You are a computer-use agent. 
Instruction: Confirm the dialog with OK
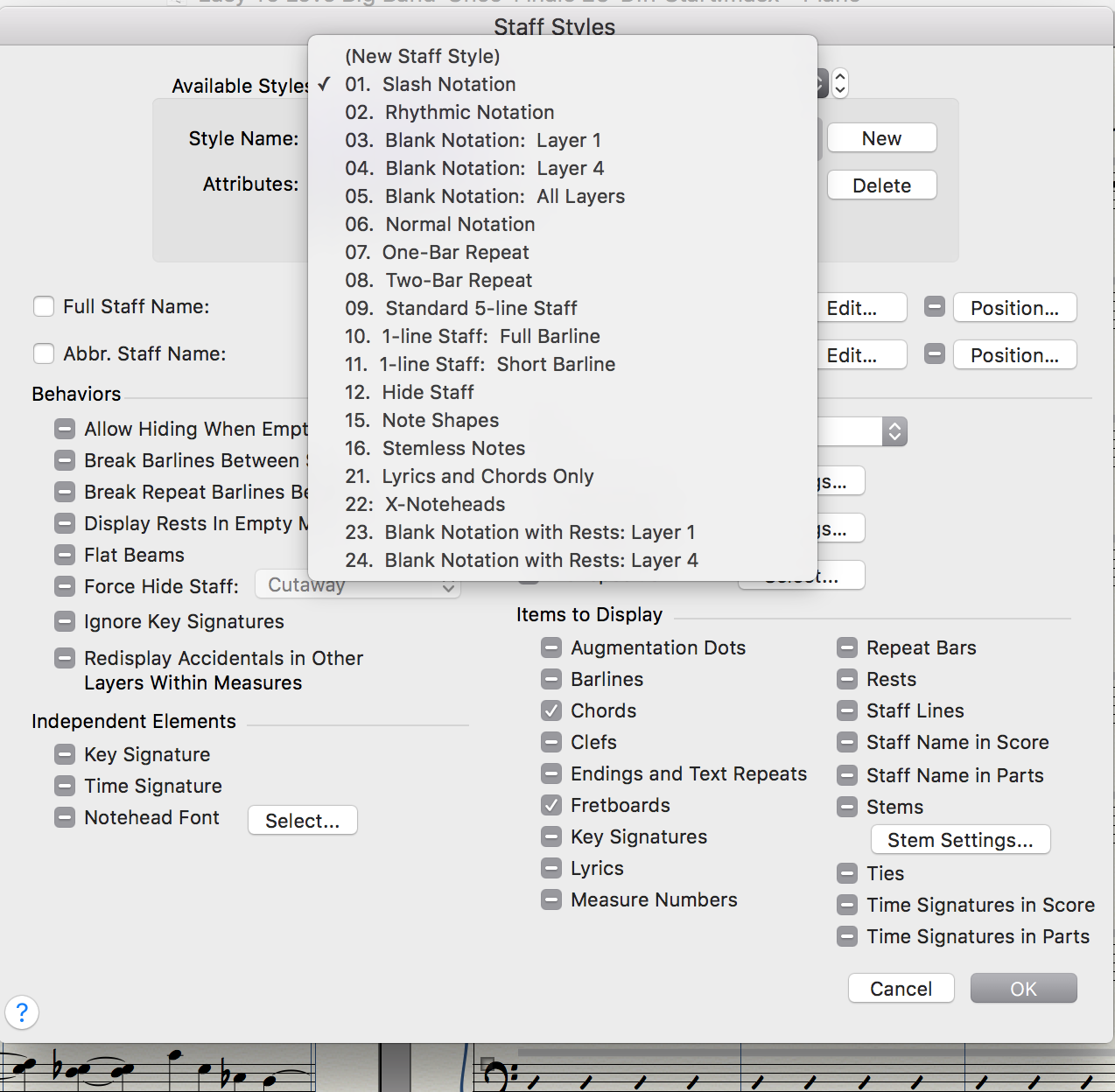coord(1023,988)
